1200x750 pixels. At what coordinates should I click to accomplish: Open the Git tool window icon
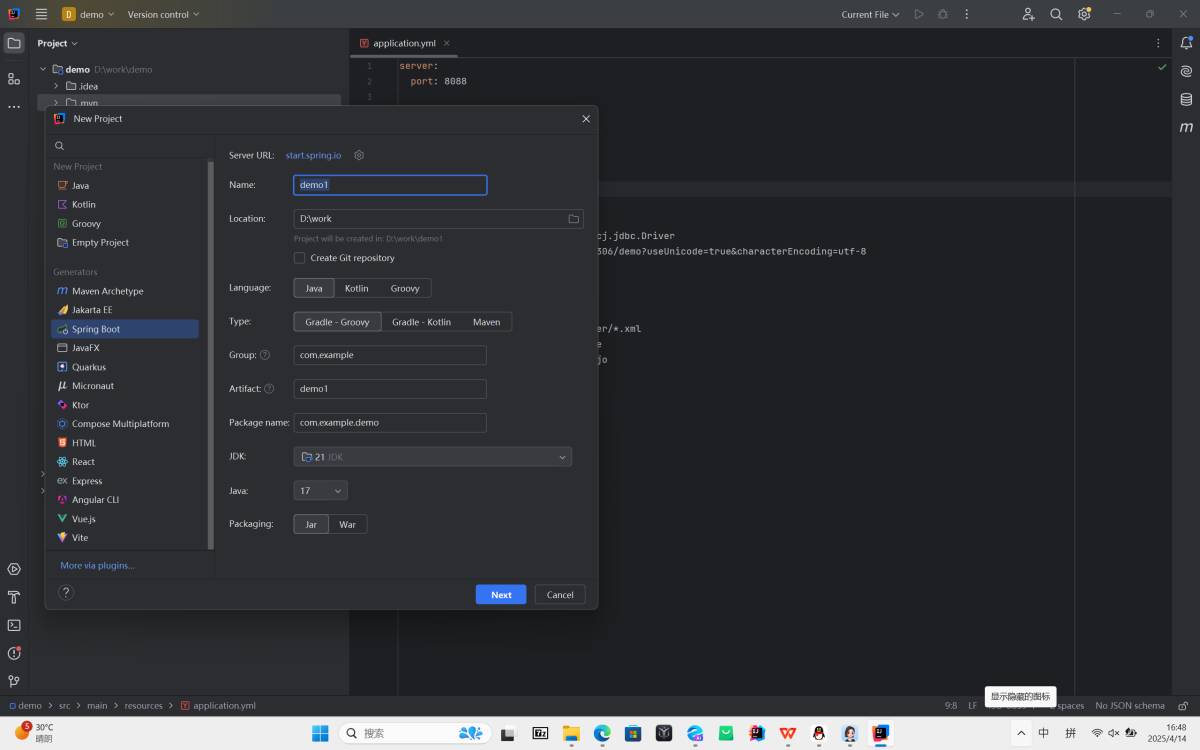click(14, 681)
